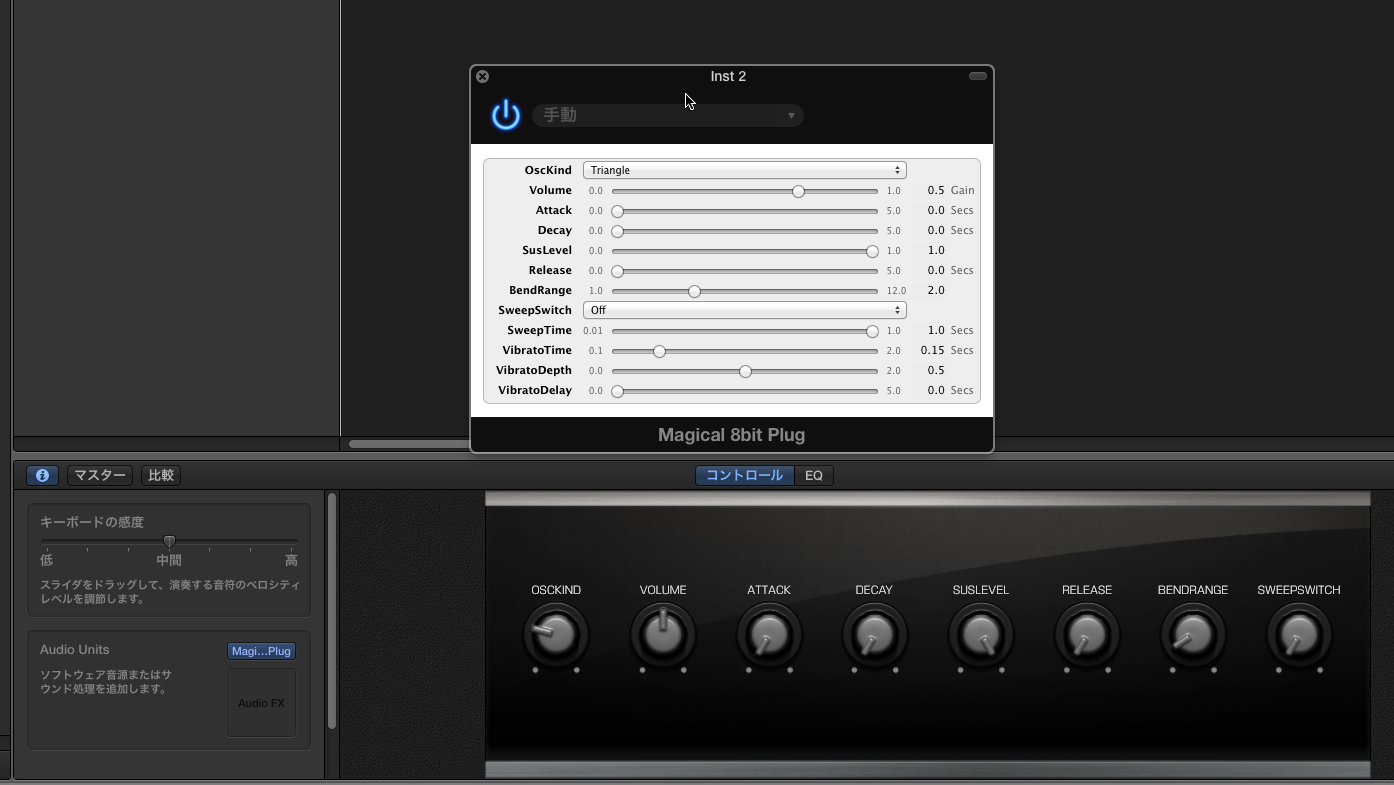This screenshot has height=785, width=1394.
Task: Click the SusLevel value 1.0
Action: point(935,250)
